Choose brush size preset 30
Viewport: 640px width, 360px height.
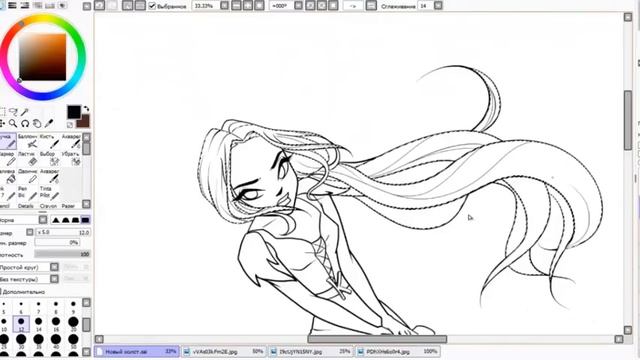coord(21,342)
